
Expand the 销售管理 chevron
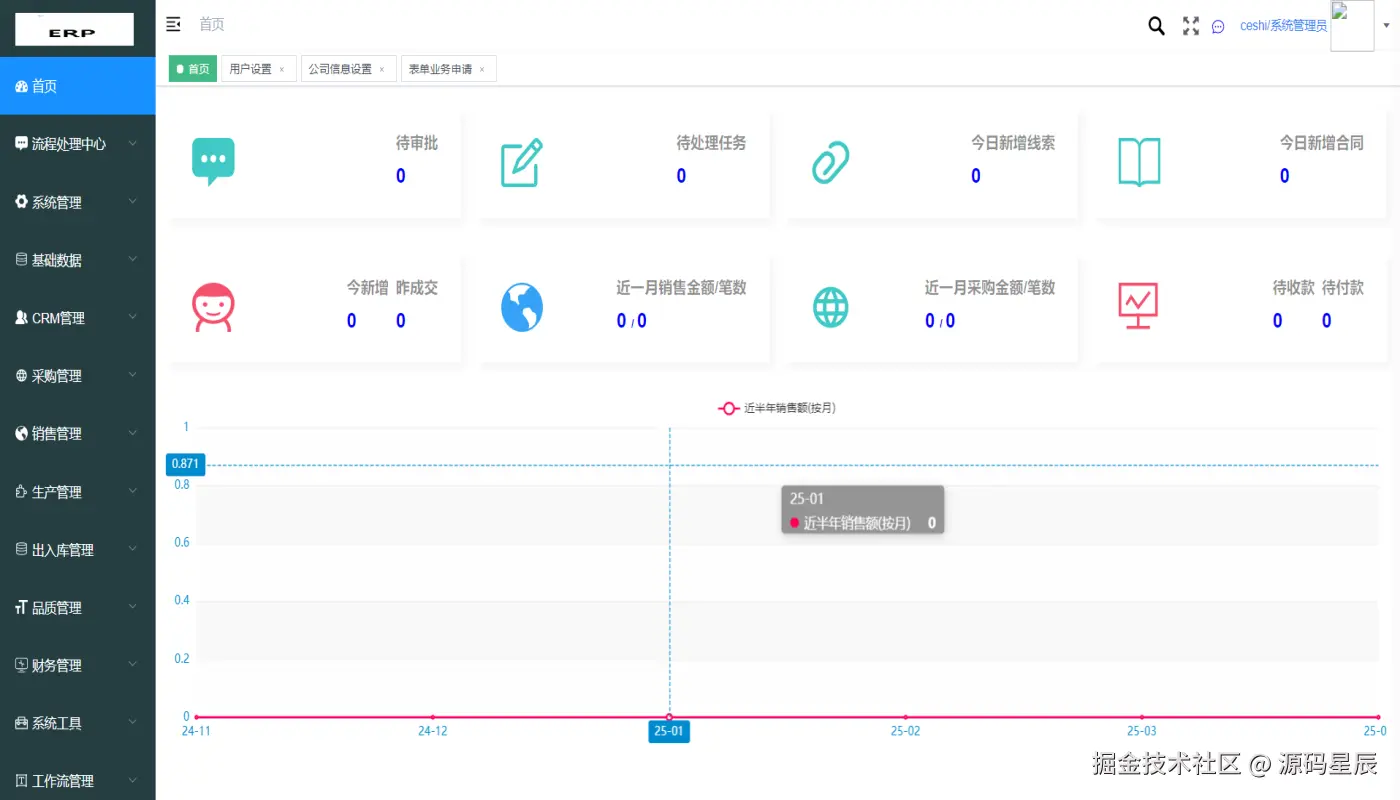pyautogui.click(x=133, y=434)
